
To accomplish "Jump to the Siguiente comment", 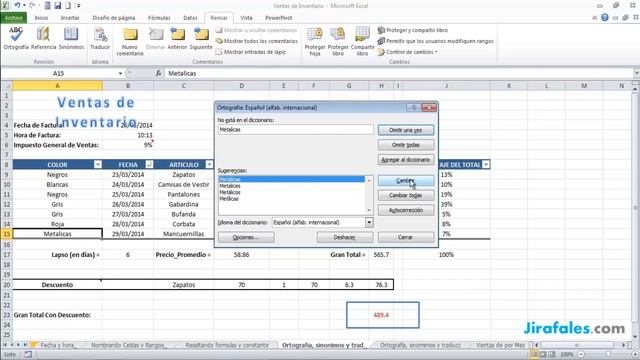I will pos(201,38).
